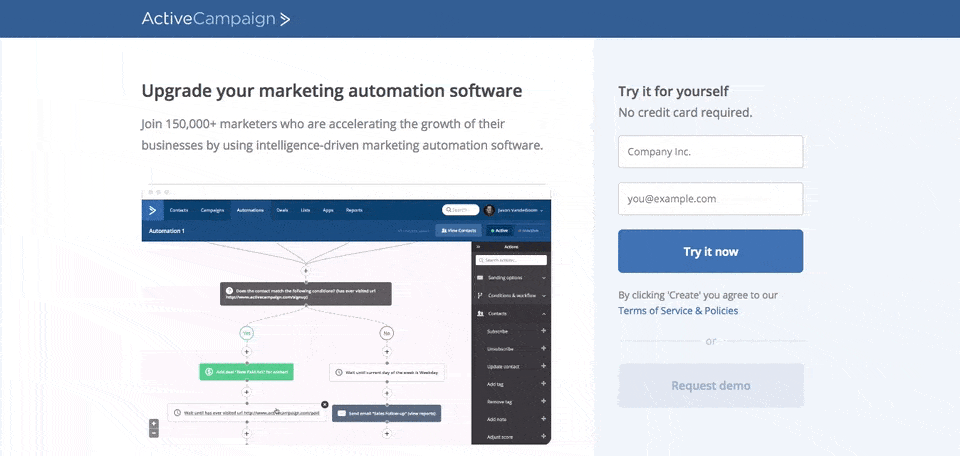Viewport: 960px width, 456px height.
Task: Click the plus next to Adjust score
Action: pyautogui.click(x=543, y=437)
